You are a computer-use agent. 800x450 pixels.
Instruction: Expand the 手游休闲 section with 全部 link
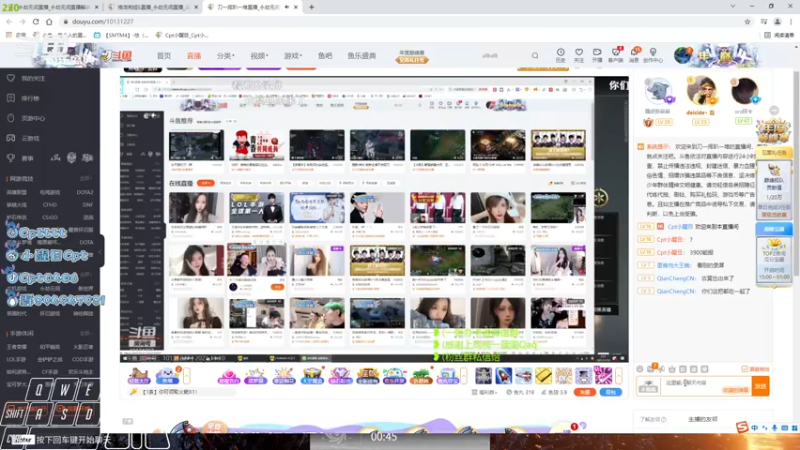click(85, 333)
